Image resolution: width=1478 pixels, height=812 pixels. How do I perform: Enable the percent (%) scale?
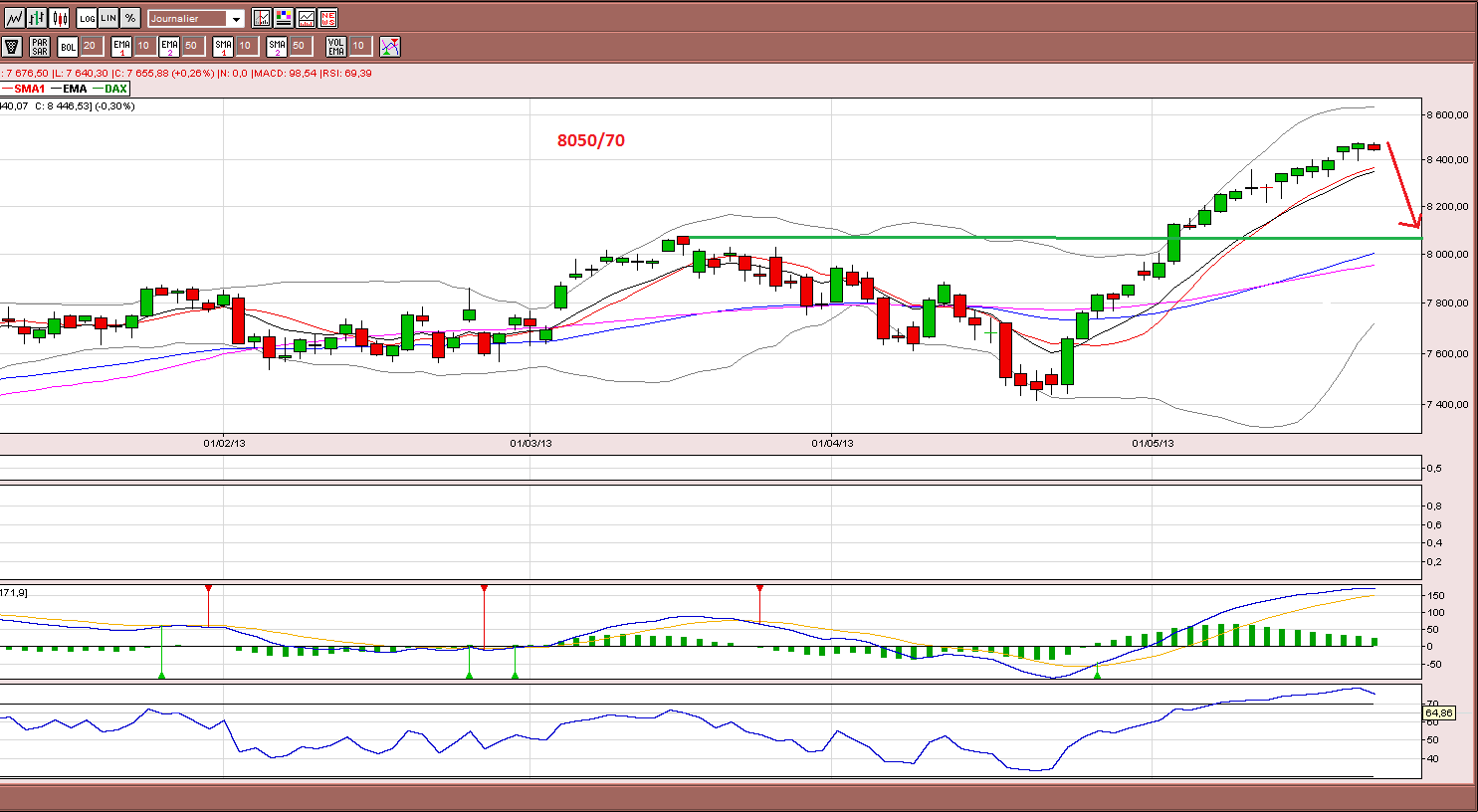130,18
